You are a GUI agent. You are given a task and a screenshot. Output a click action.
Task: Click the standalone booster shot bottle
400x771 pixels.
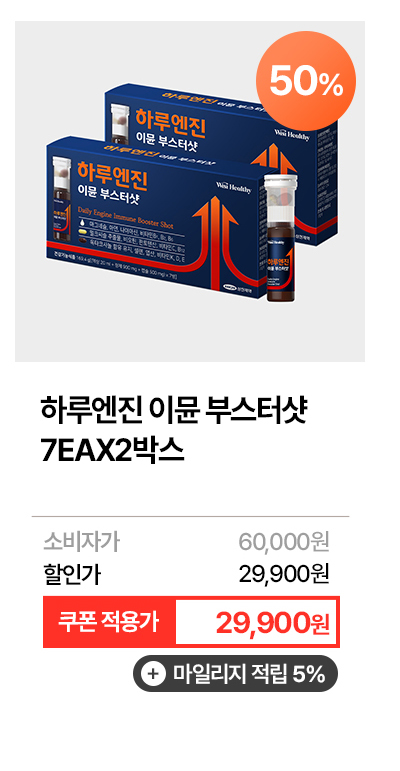point(281,237)
